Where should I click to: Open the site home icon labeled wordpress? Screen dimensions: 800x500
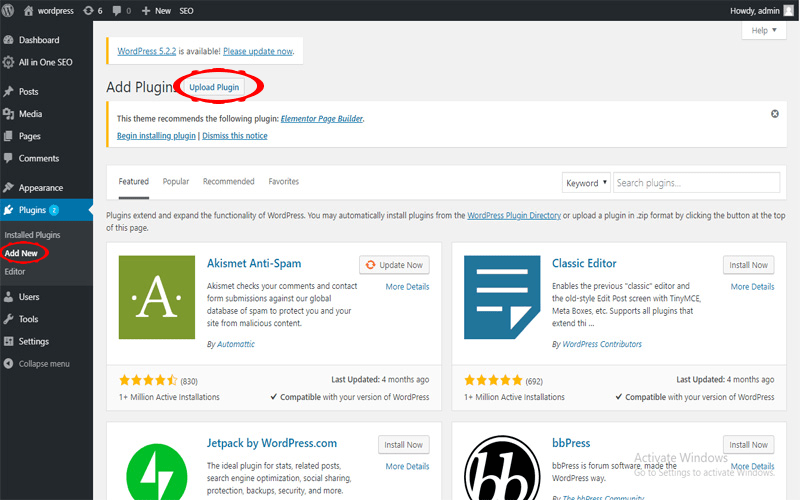[x=29, y=11]
